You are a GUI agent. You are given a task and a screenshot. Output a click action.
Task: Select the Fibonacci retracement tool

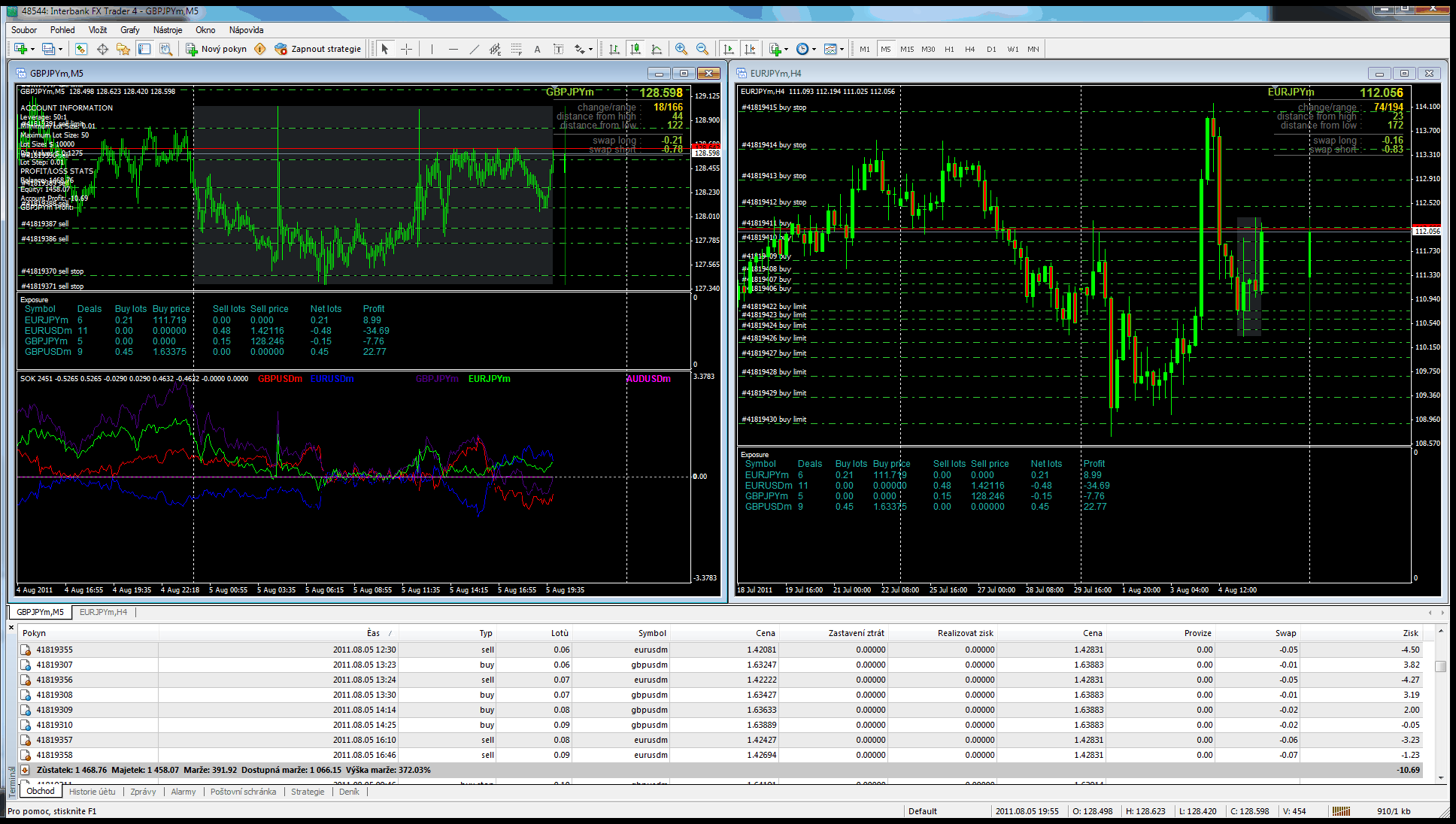click(x=516, y=49)
